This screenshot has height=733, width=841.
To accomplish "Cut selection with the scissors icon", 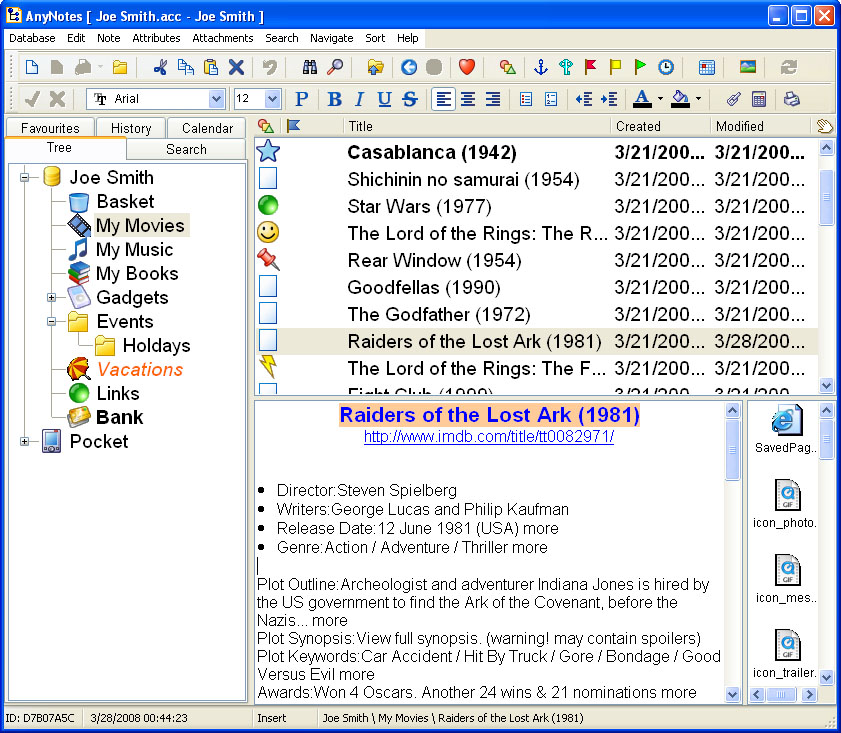I will [x=160, y=67].
